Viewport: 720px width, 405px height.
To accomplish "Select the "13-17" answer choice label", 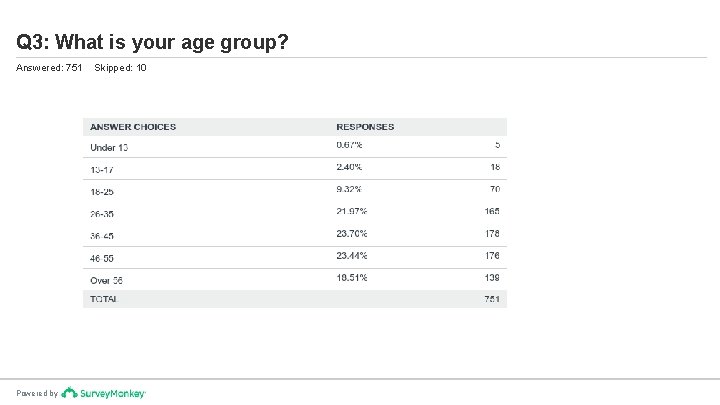I will (x=103, y=169).
